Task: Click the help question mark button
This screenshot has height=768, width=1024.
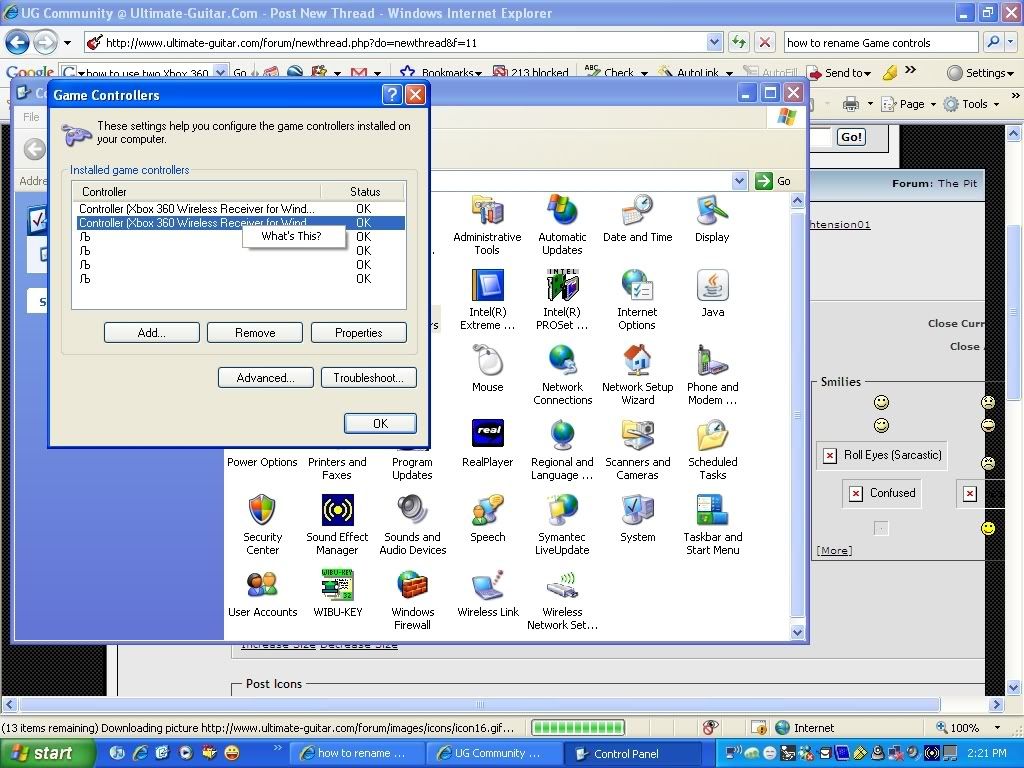Action: [392, 95]
